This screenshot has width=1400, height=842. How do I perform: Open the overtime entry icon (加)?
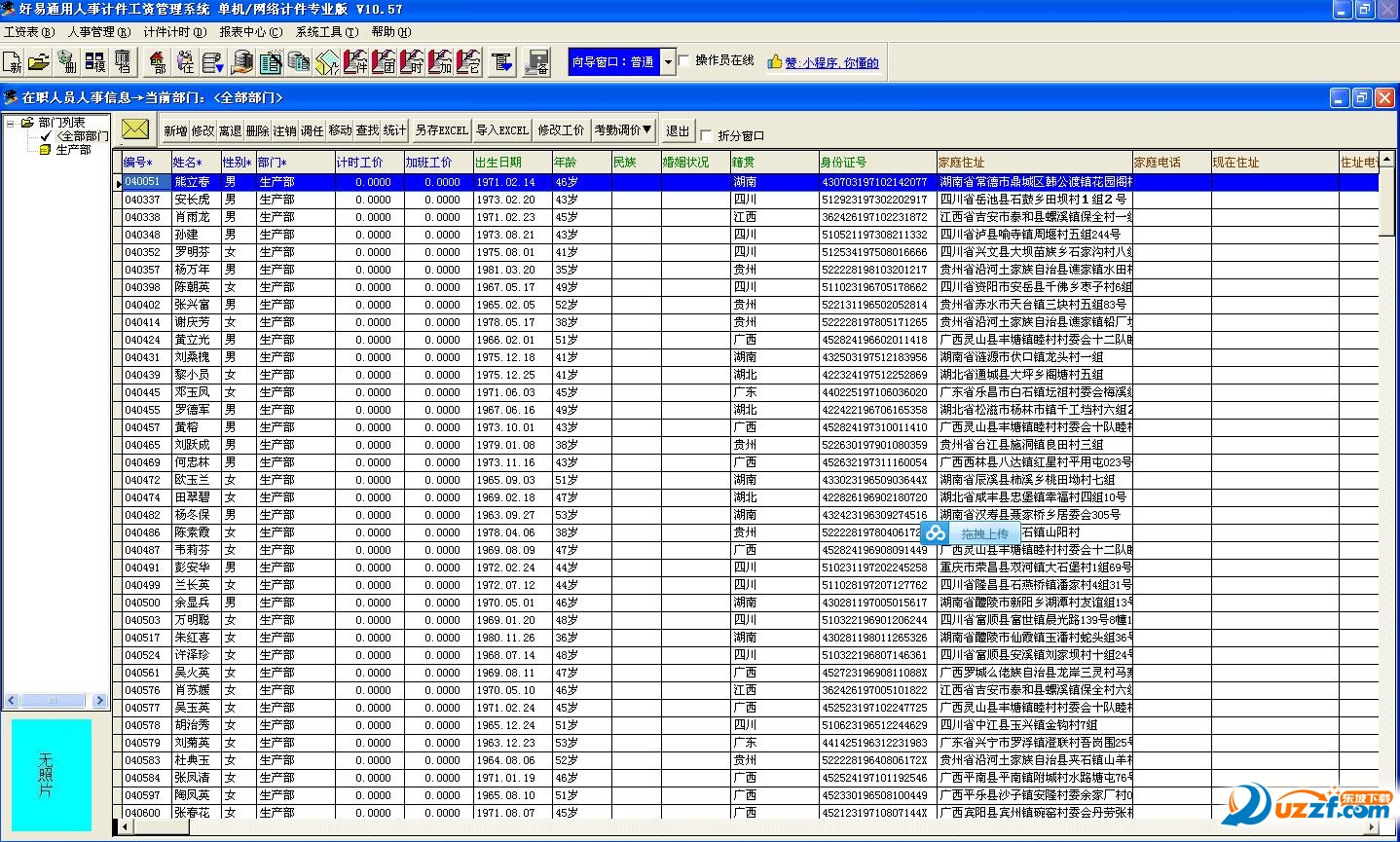tap(441, 62)
